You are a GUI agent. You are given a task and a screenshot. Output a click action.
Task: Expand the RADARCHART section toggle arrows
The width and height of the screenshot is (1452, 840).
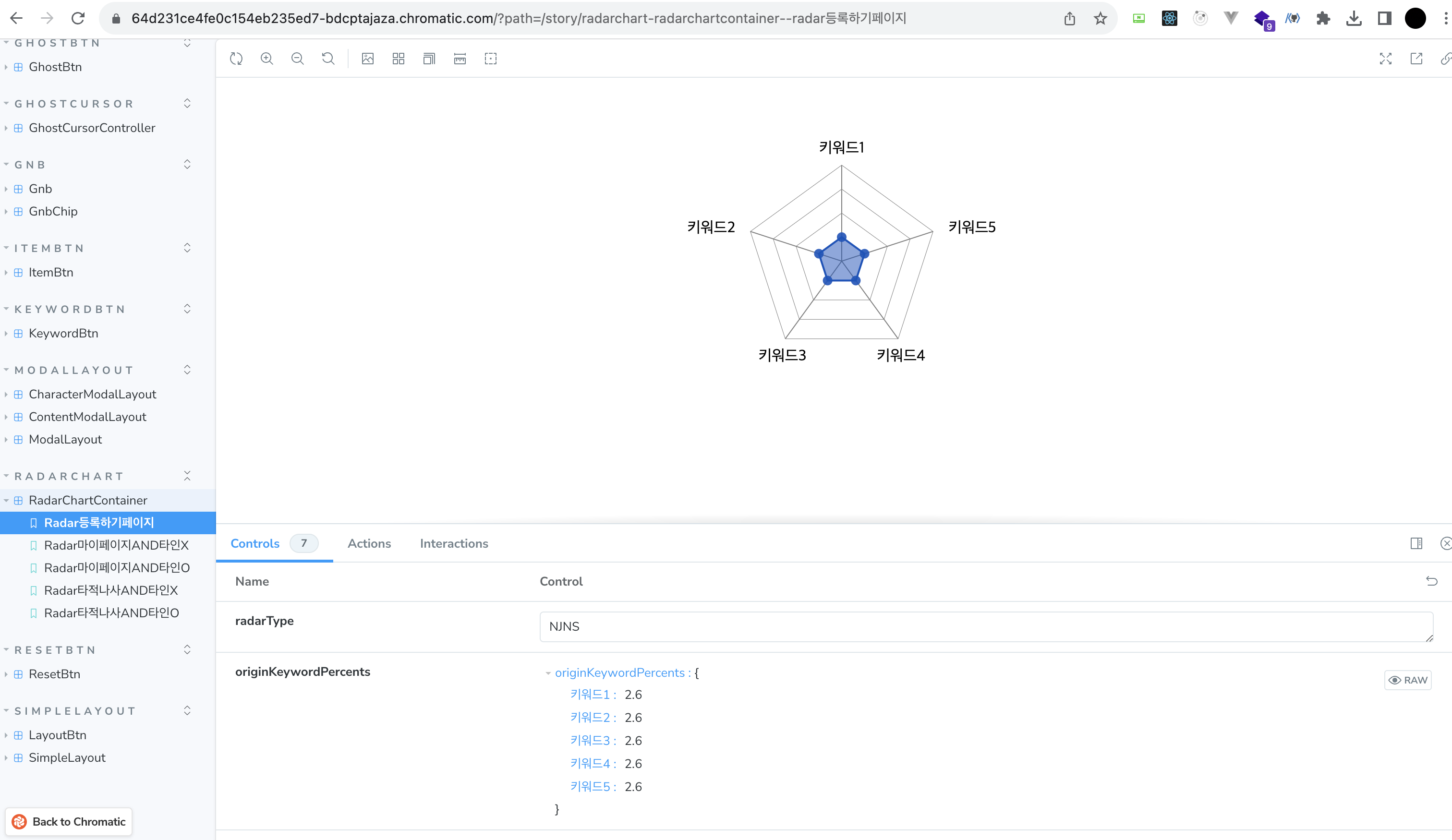187,476
